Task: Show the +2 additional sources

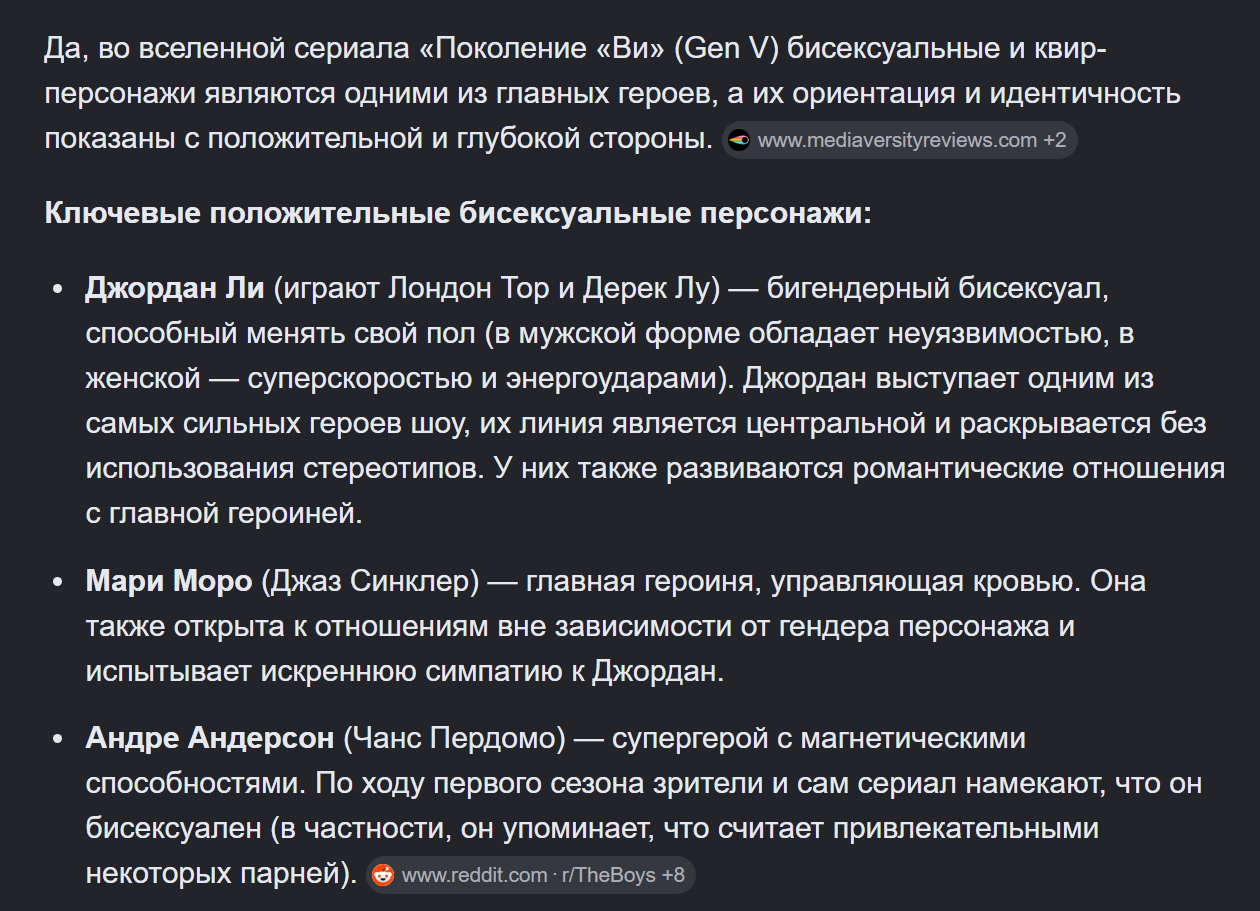Action: [1055, 140]
